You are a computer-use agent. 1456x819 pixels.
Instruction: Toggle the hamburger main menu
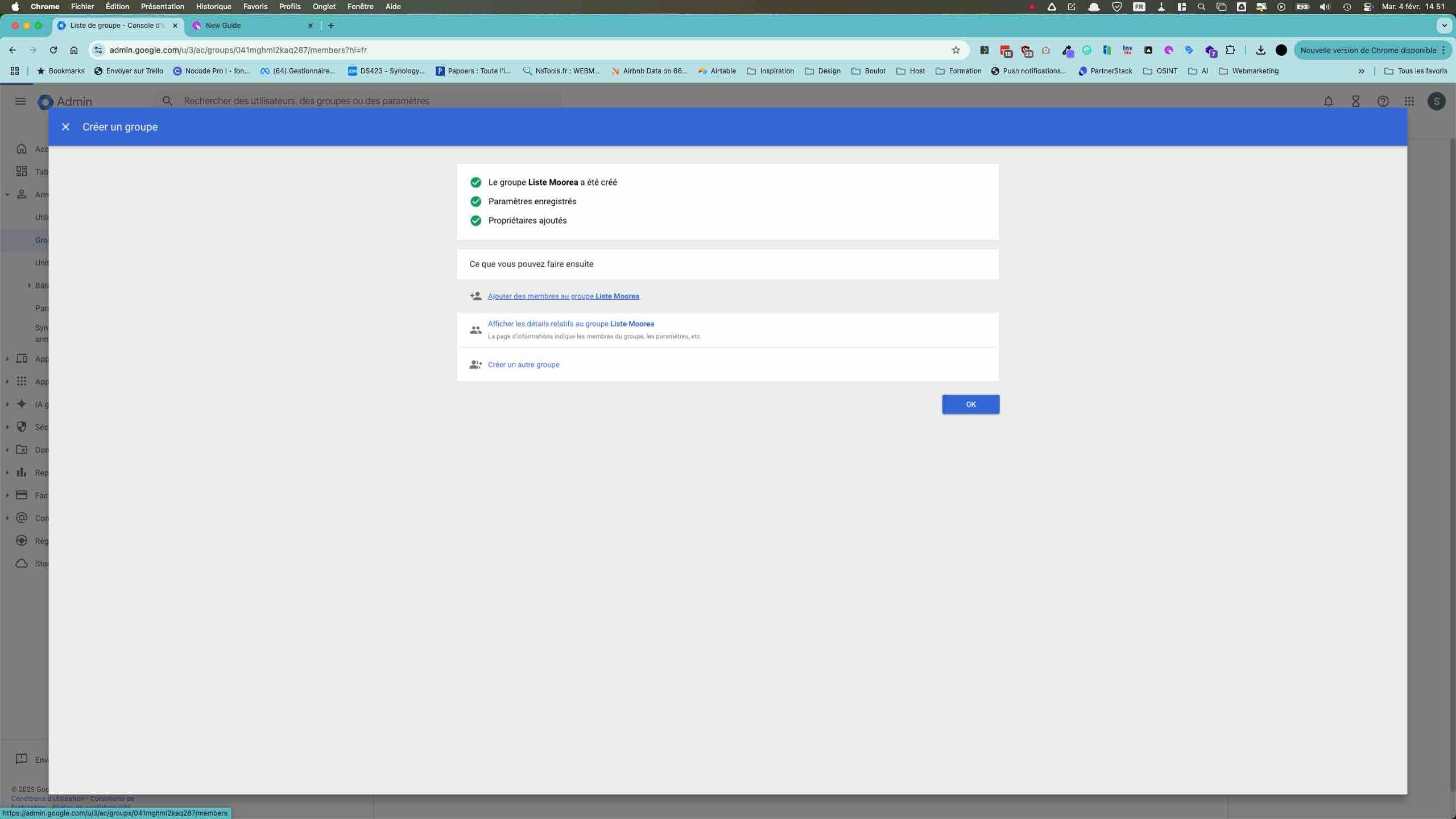[20, 101]
